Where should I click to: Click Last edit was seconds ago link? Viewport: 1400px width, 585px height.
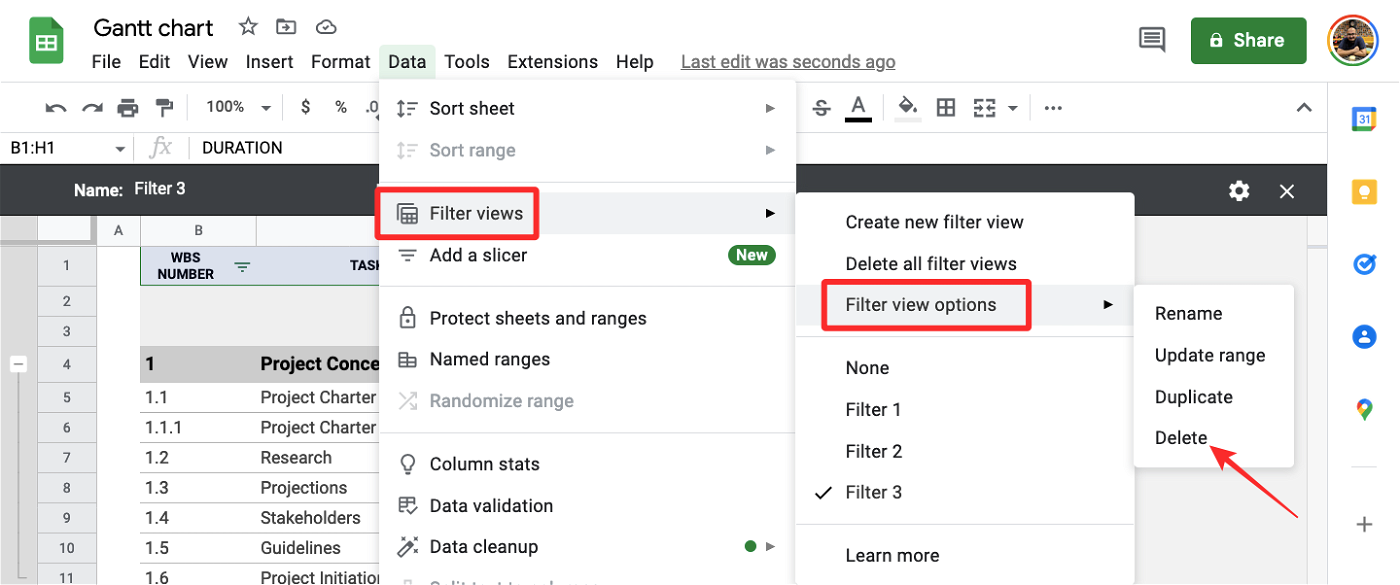[788, 62]
